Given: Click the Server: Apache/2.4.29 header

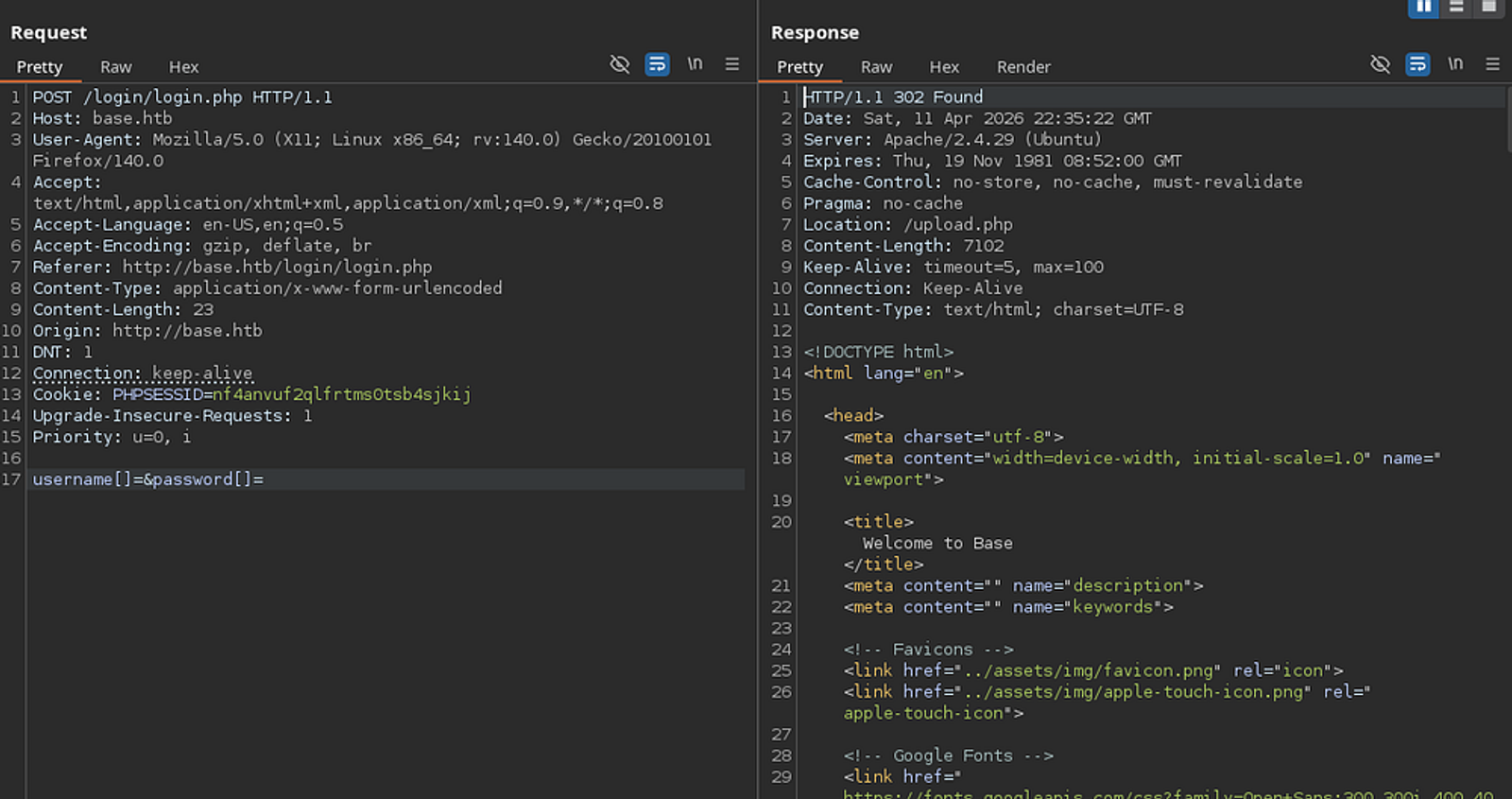Looking at the screenshot, I should point(953,139).
